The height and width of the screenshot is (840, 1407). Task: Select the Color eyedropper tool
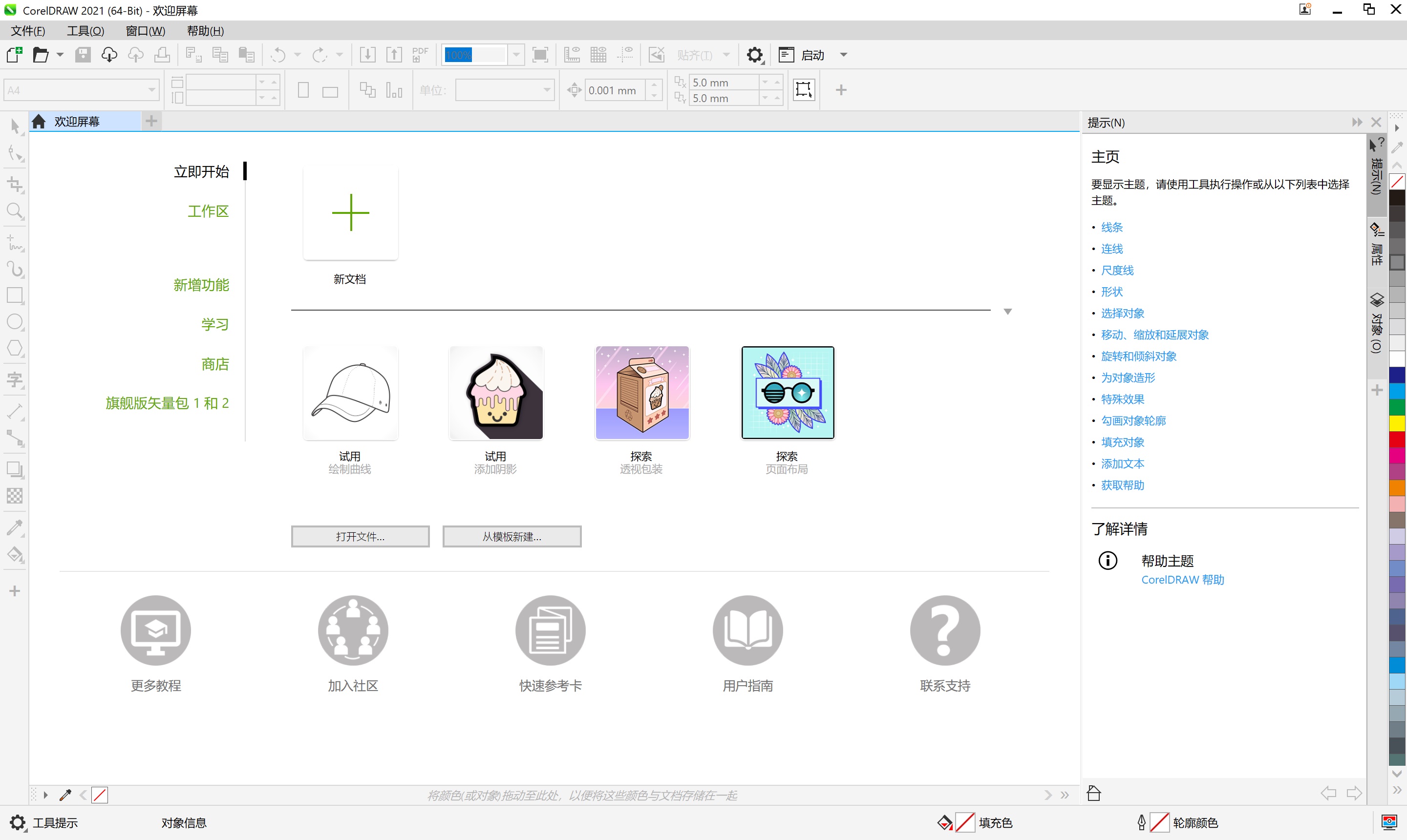[x=15, y=527]
